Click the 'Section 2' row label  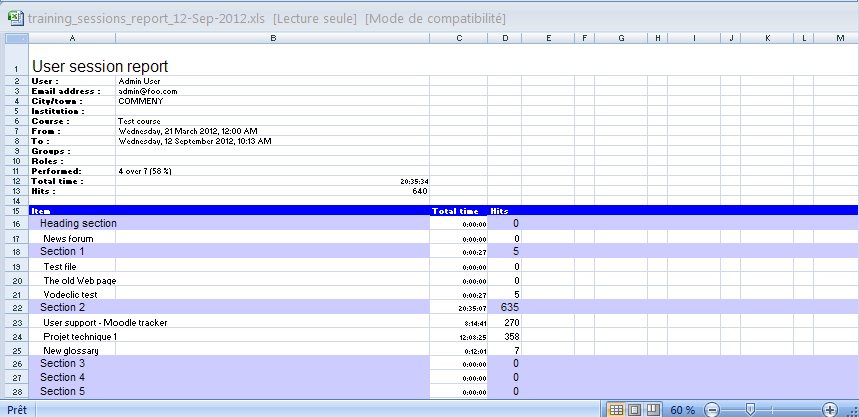[62, 307]
